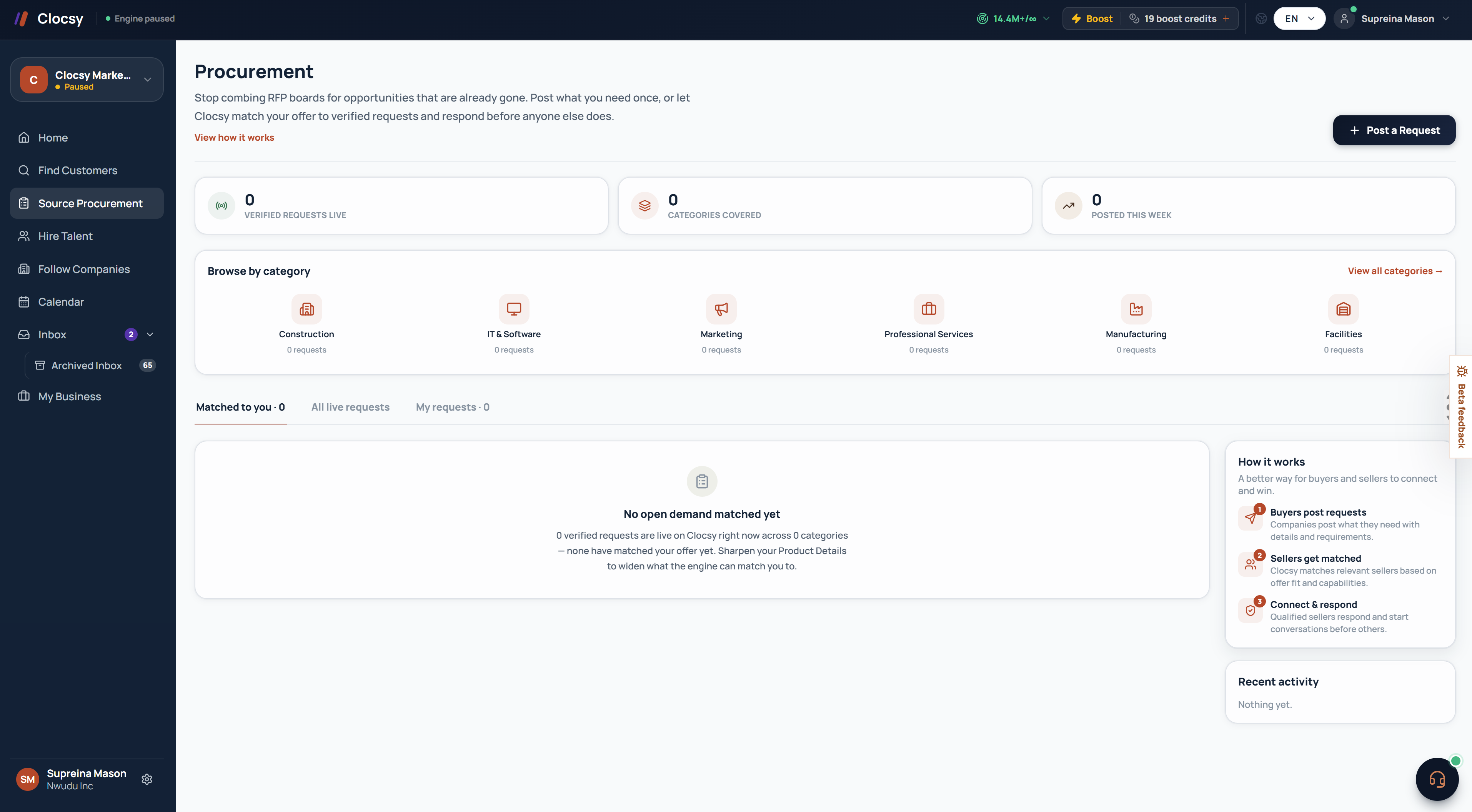Select the Matched to you tab
The width and height of the screenshot is (1472, 812).
(x=241, y=408)
